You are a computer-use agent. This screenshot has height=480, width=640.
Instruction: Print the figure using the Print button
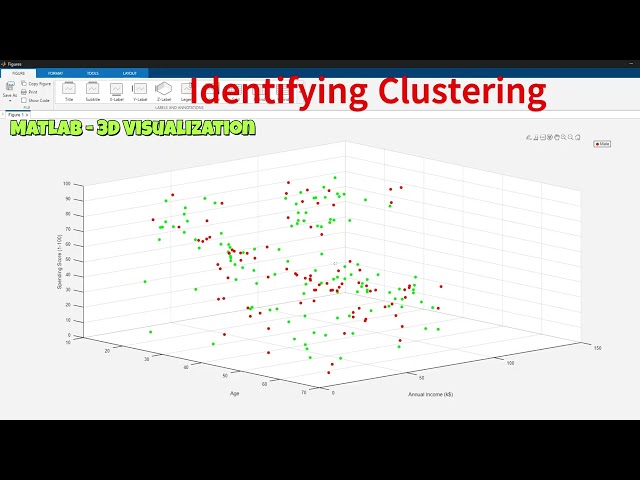click(29, 92)
